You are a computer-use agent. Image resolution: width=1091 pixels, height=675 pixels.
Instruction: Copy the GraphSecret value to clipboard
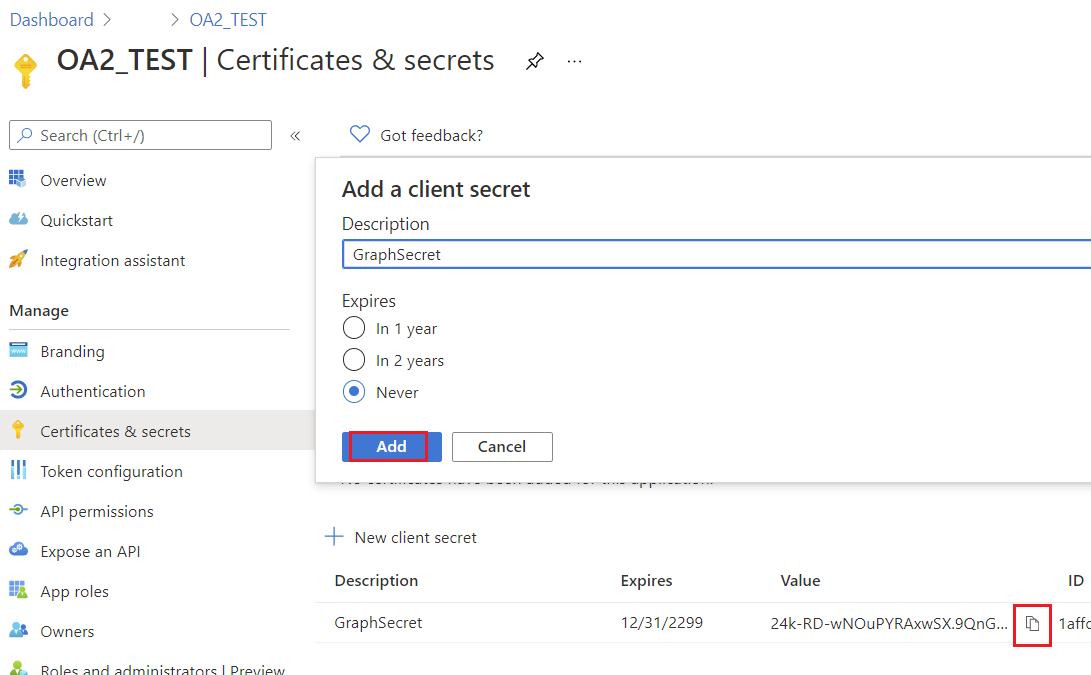click(1032, 624)
